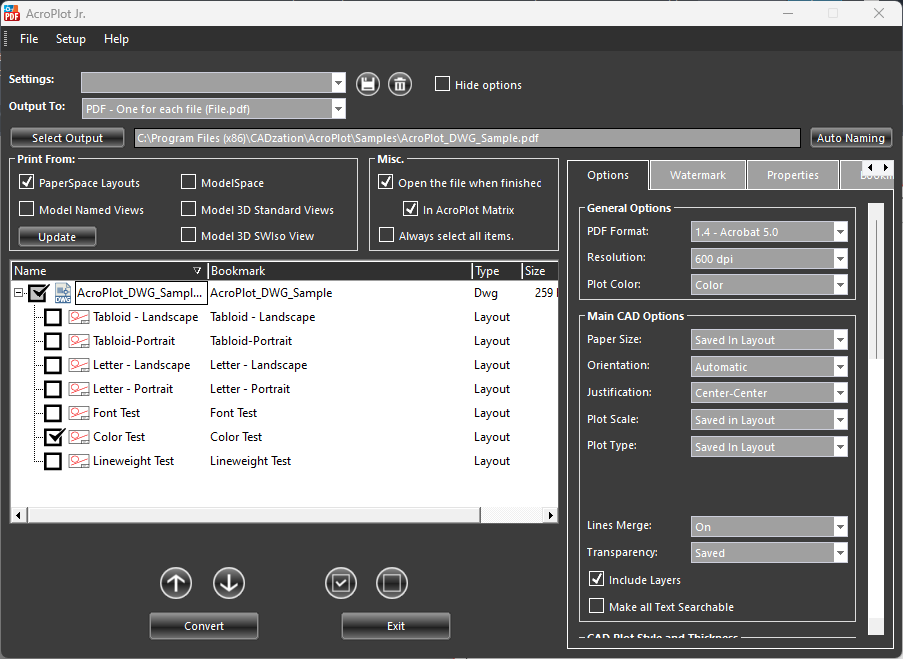Image resolution: width=903 pixels, height=659 pixels.
Task: Click the Tabloid-Portrait layout icon
Action: click(79, 341)
